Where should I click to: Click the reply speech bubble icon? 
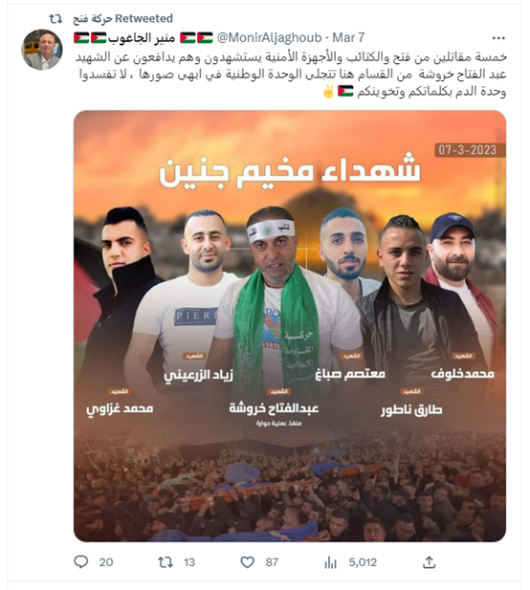coord(81,562)
